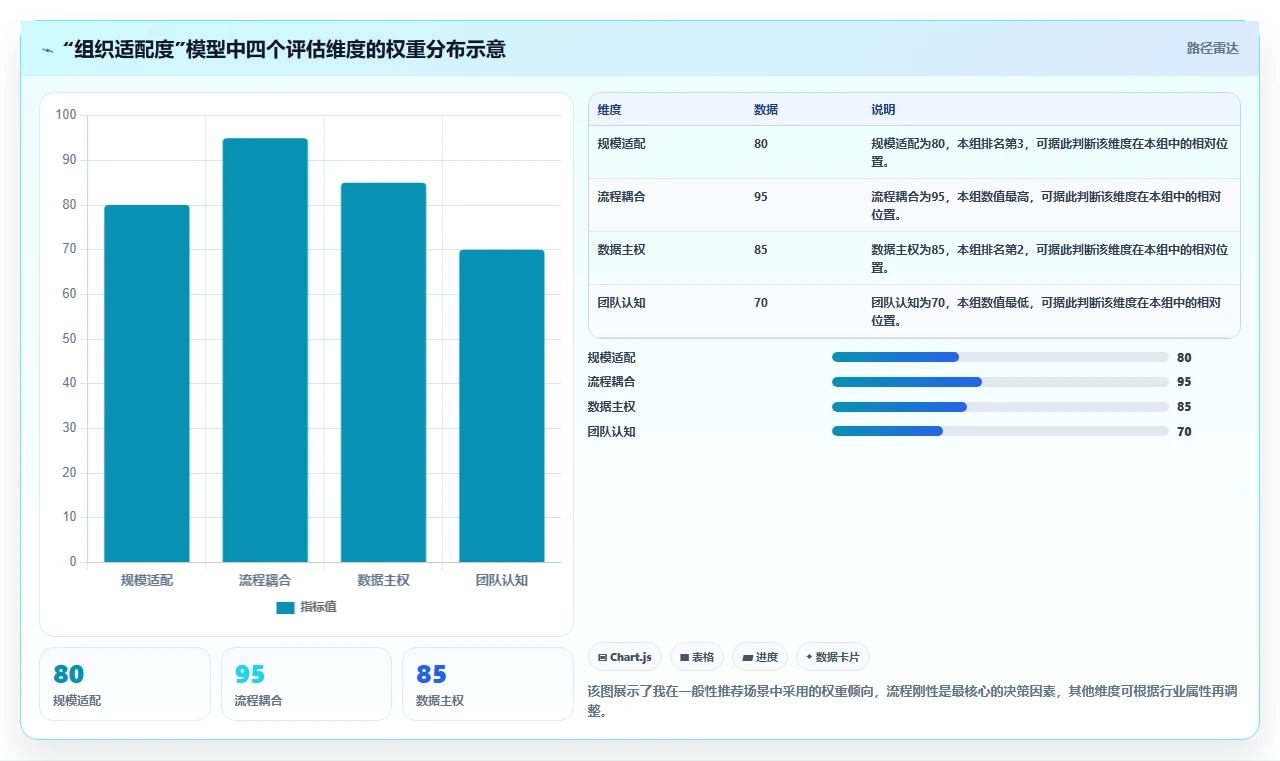Click 团队认知 progress bar showing 70
This screenshot has height=761, width=1280.
point(1000,431)
